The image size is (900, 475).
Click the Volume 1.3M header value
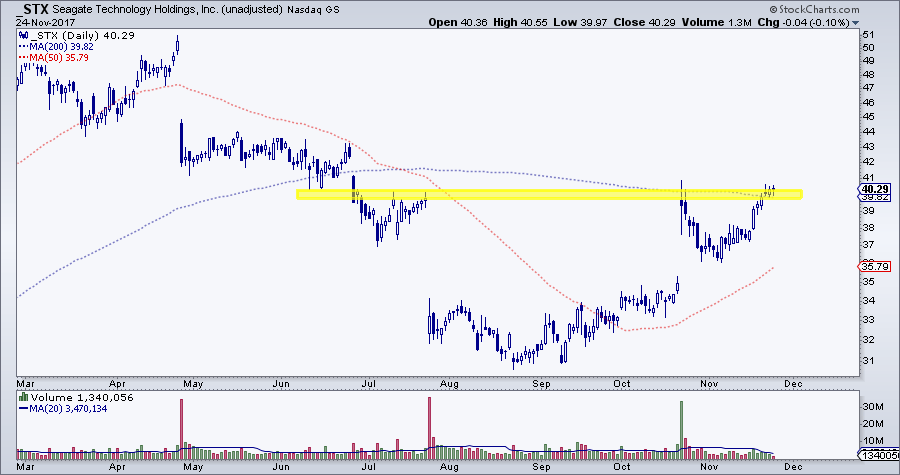(x=717, y=22)
